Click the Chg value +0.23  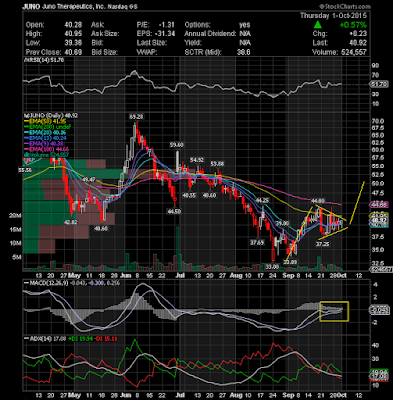coord(358,34)
